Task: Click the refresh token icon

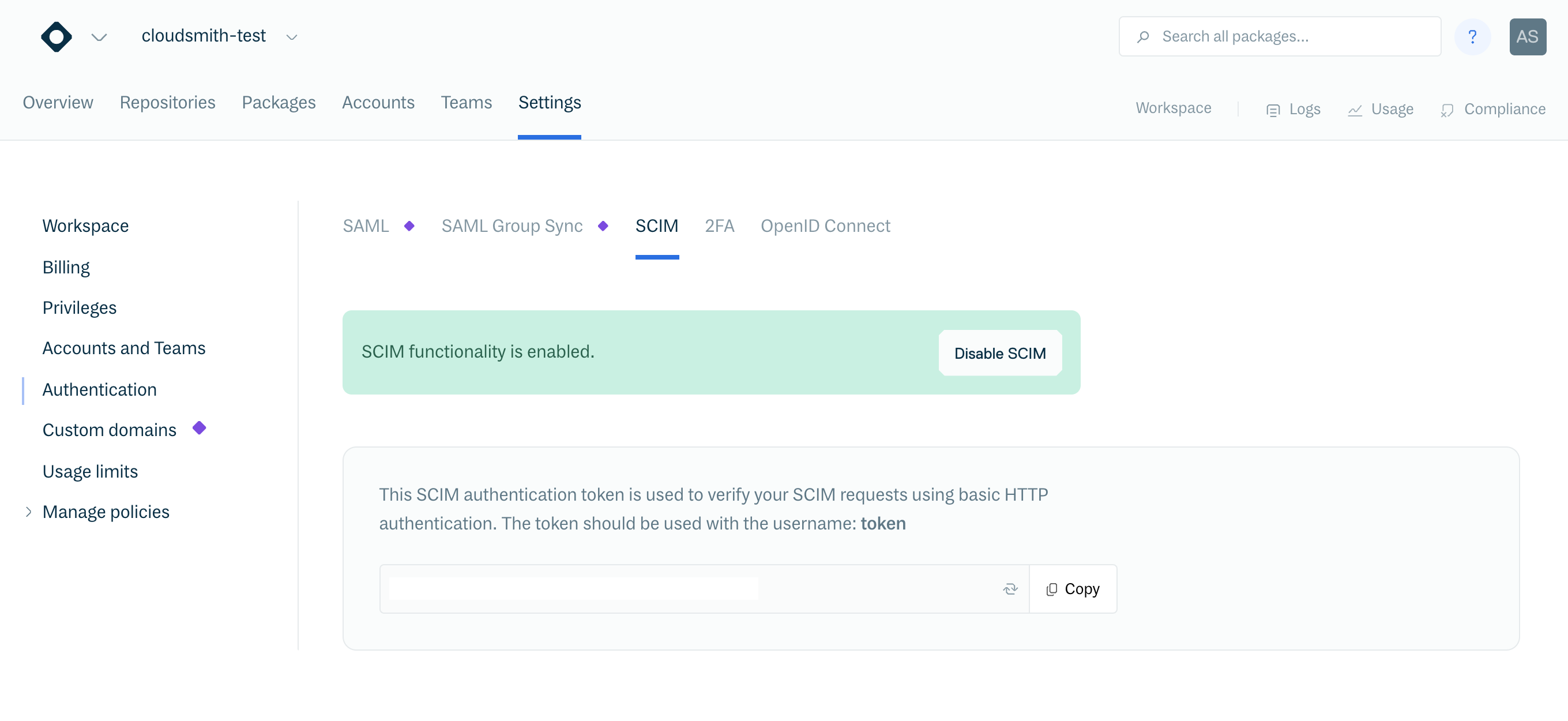Action: 1010,589
